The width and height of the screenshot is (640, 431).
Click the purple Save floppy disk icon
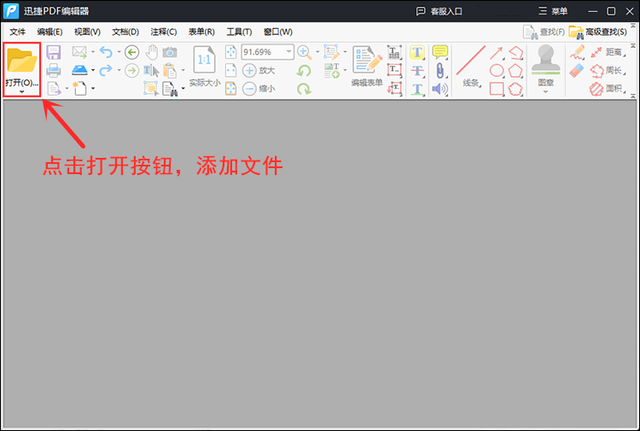pos(53,53)
